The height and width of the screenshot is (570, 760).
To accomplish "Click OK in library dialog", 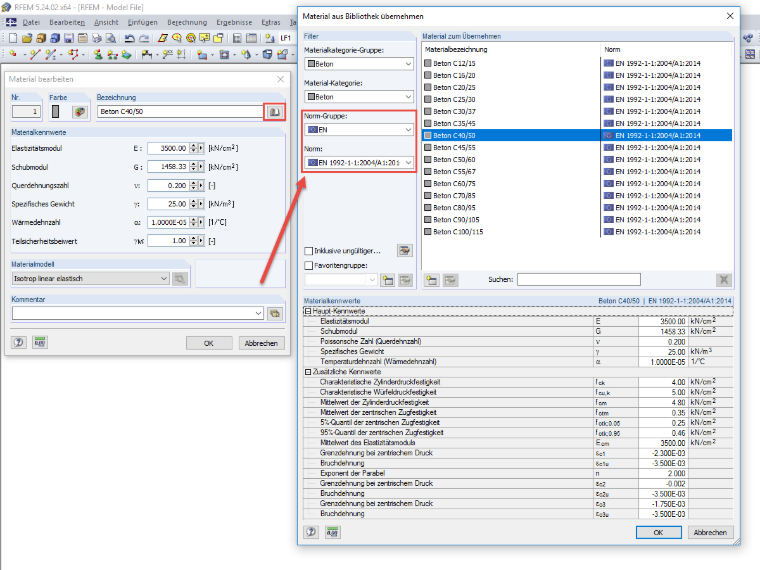I will (x=658, y=532).
